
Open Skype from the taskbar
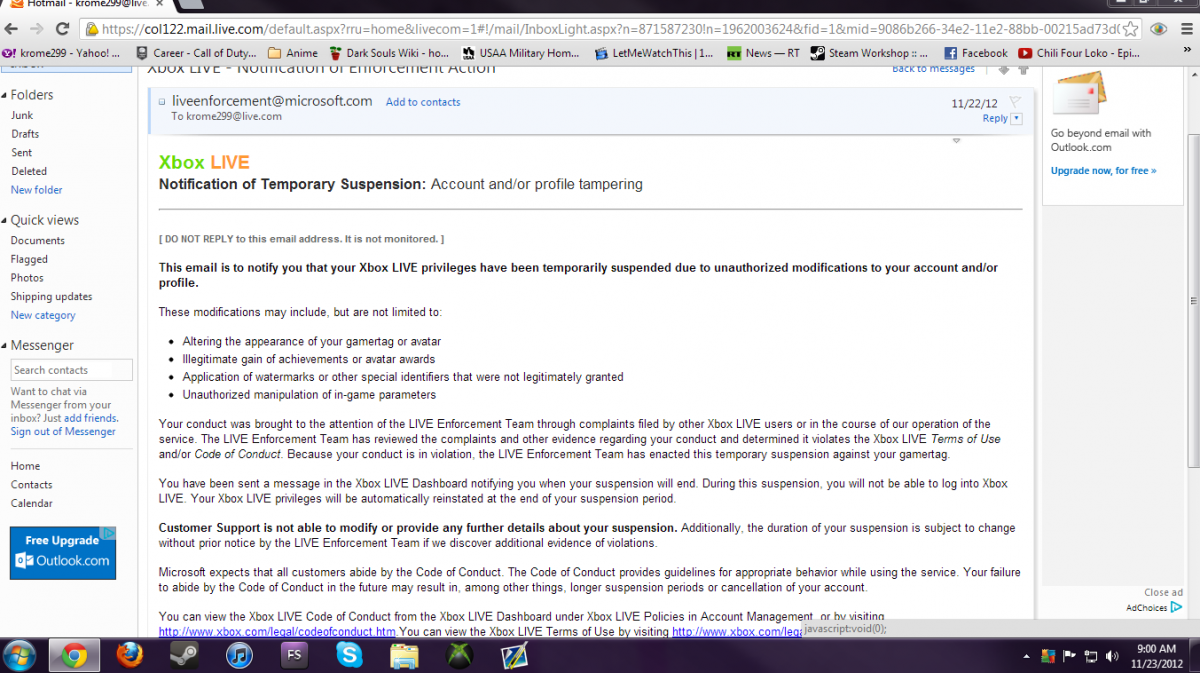[x=349, y=655]
